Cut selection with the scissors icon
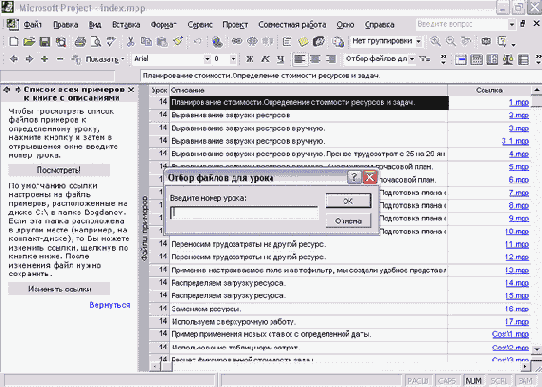This screenshot has width=542, height=387. (x=130, y=42)
